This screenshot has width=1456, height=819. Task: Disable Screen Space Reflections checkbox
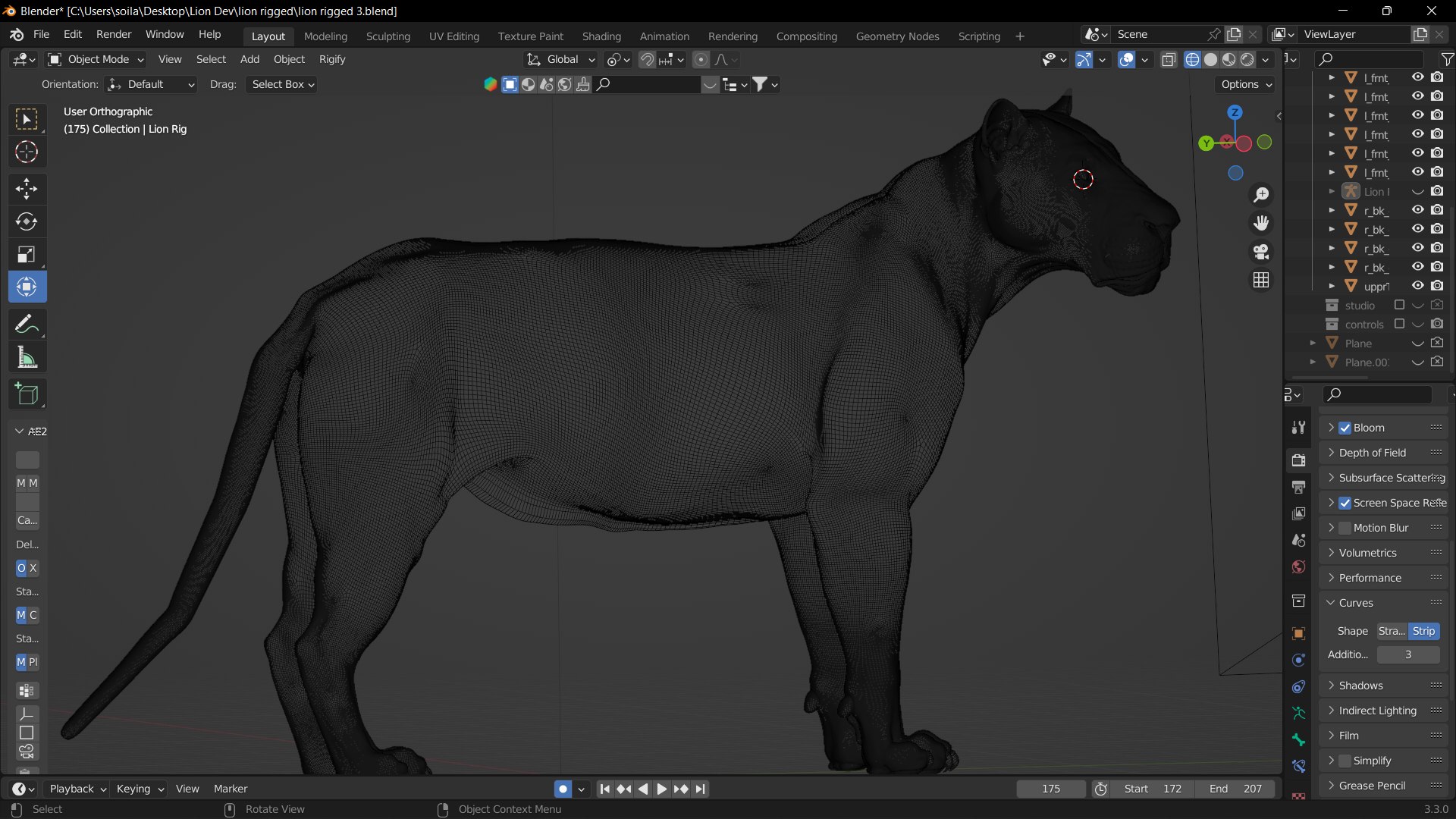(1345, 503)
